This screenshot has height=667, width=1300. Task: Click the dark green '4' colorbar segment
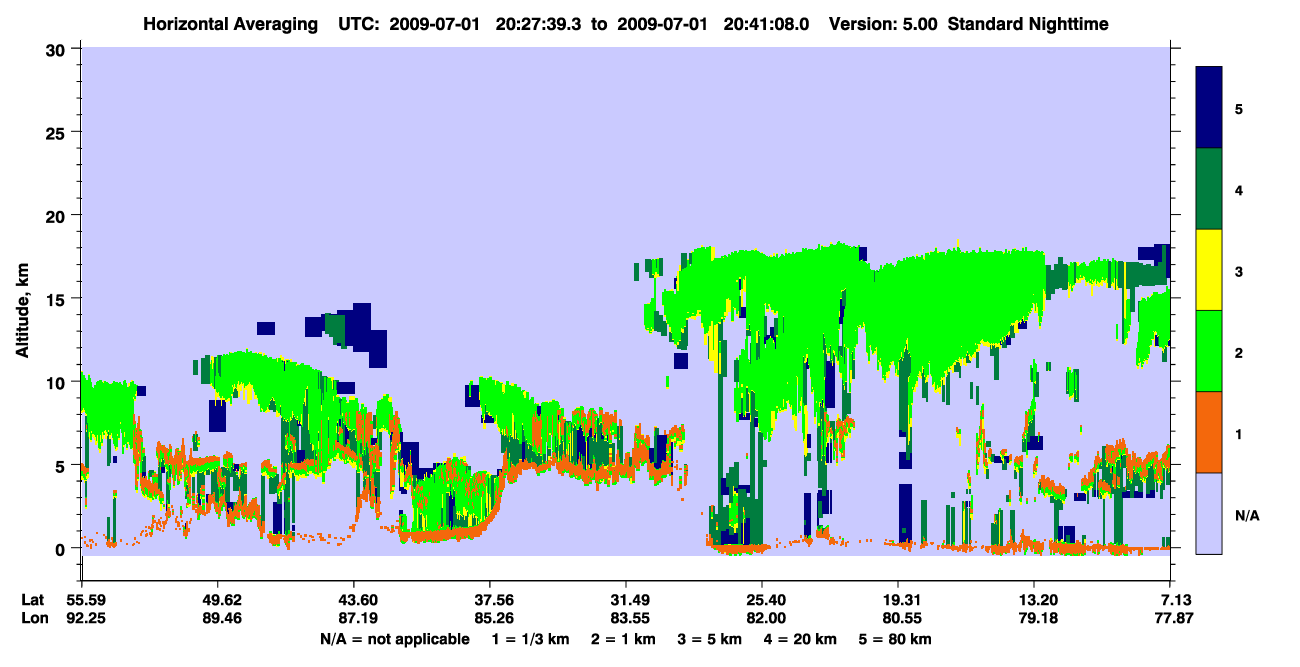point(1209,189)
